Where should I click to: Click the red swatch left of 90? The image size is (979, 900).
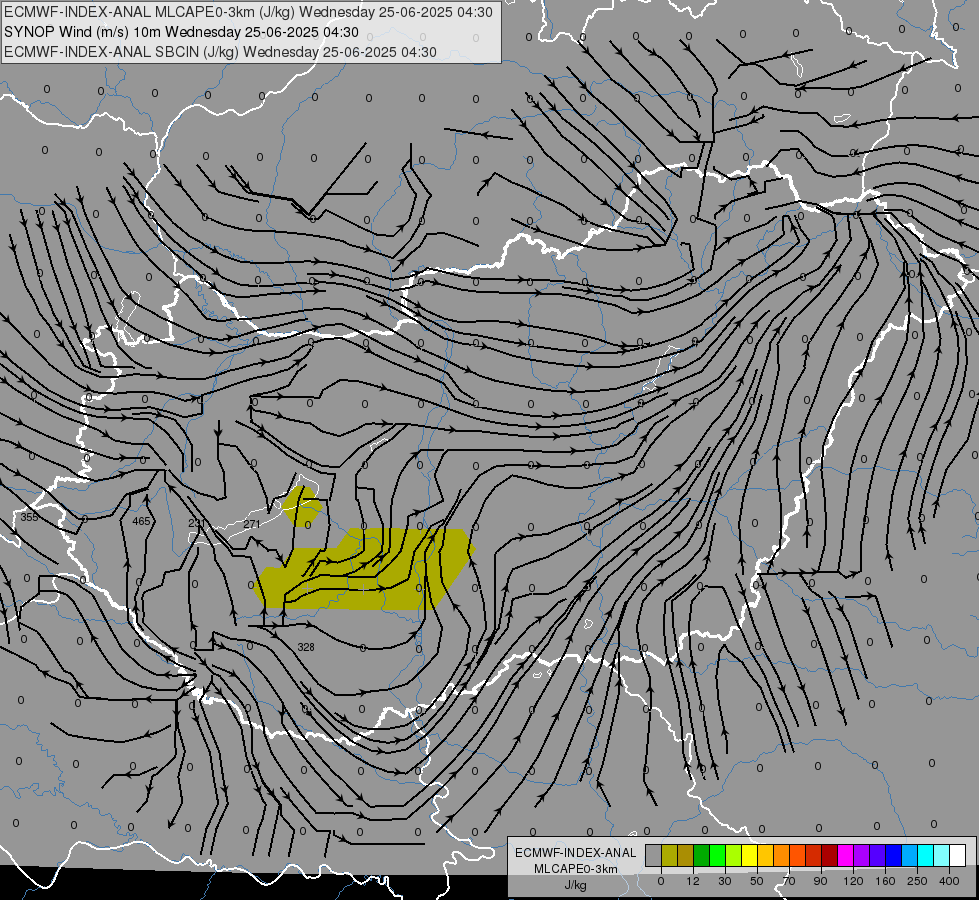(814, 855)
